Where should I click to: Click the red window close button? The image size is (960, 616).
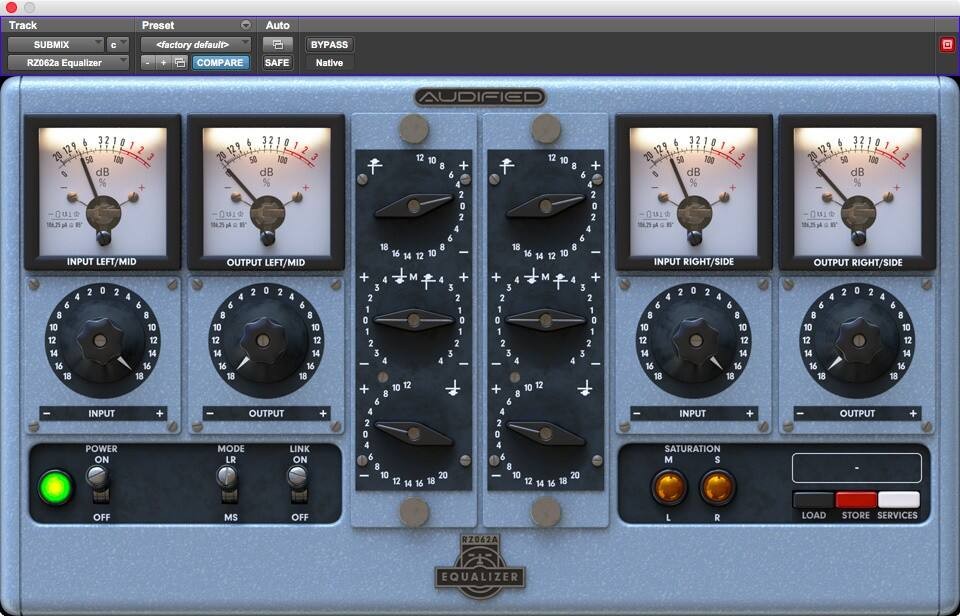click(11, 7)
